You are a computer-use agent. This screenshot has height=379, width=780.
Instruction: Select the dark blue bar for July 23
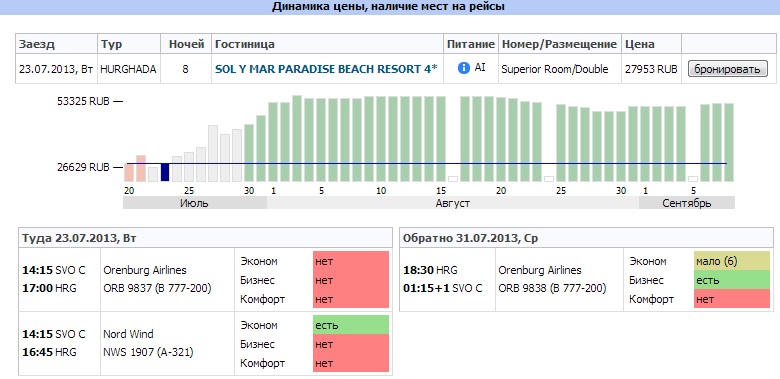tap(165, 172)
